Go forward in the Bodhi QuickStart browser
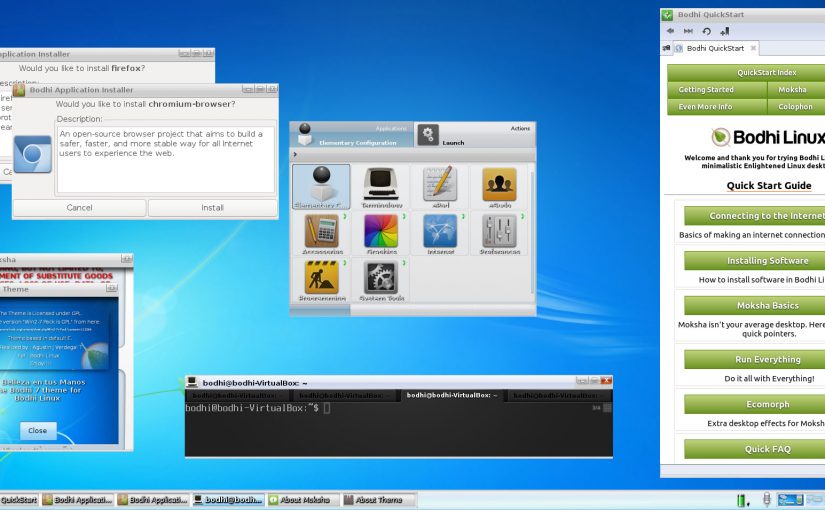Image resolution: width=825 pixels, height=510 pixels. pyautogui.click(x=688, y=31)
